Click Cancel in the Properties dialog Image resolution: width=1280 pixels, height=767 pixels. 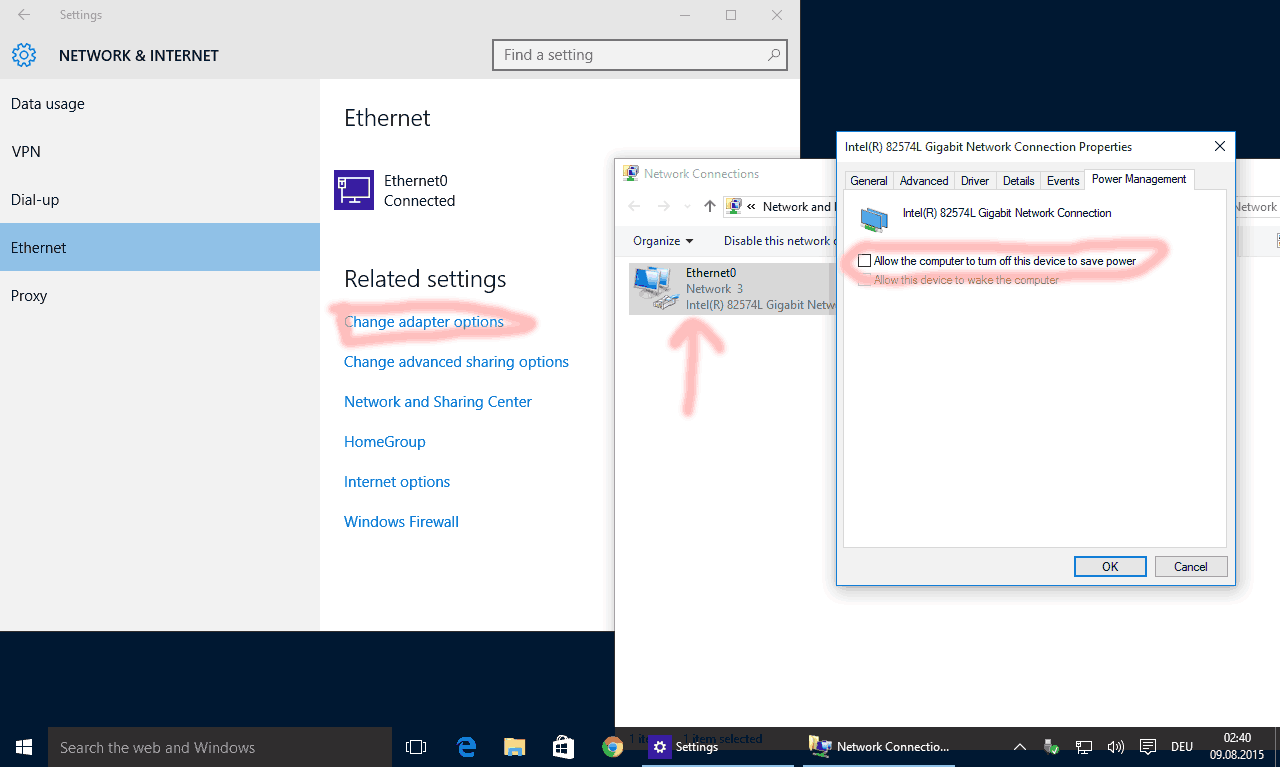click(1191, 566)
